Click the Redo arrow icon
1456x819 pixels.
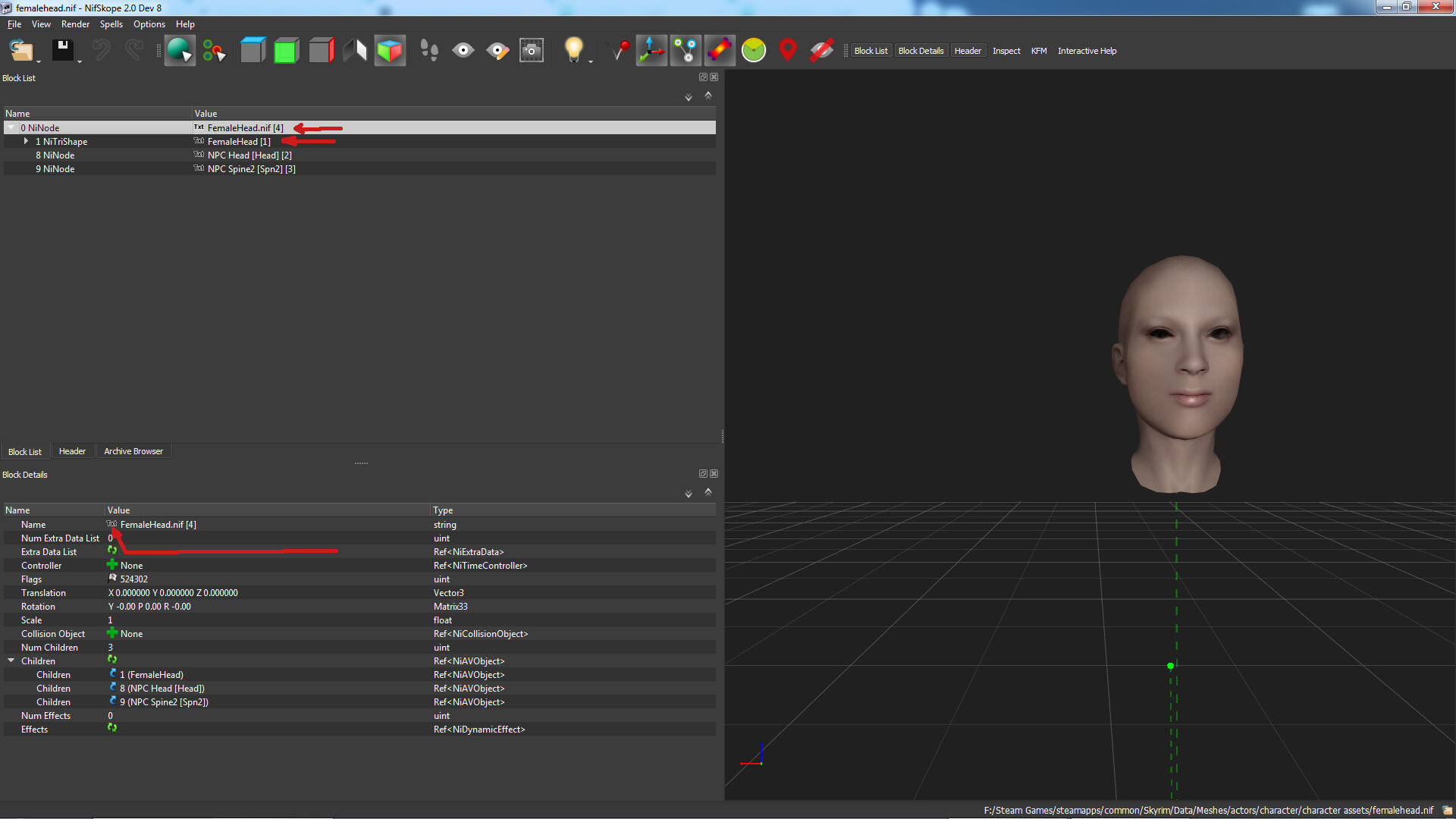pyautogui.click(x=134, y=51)
